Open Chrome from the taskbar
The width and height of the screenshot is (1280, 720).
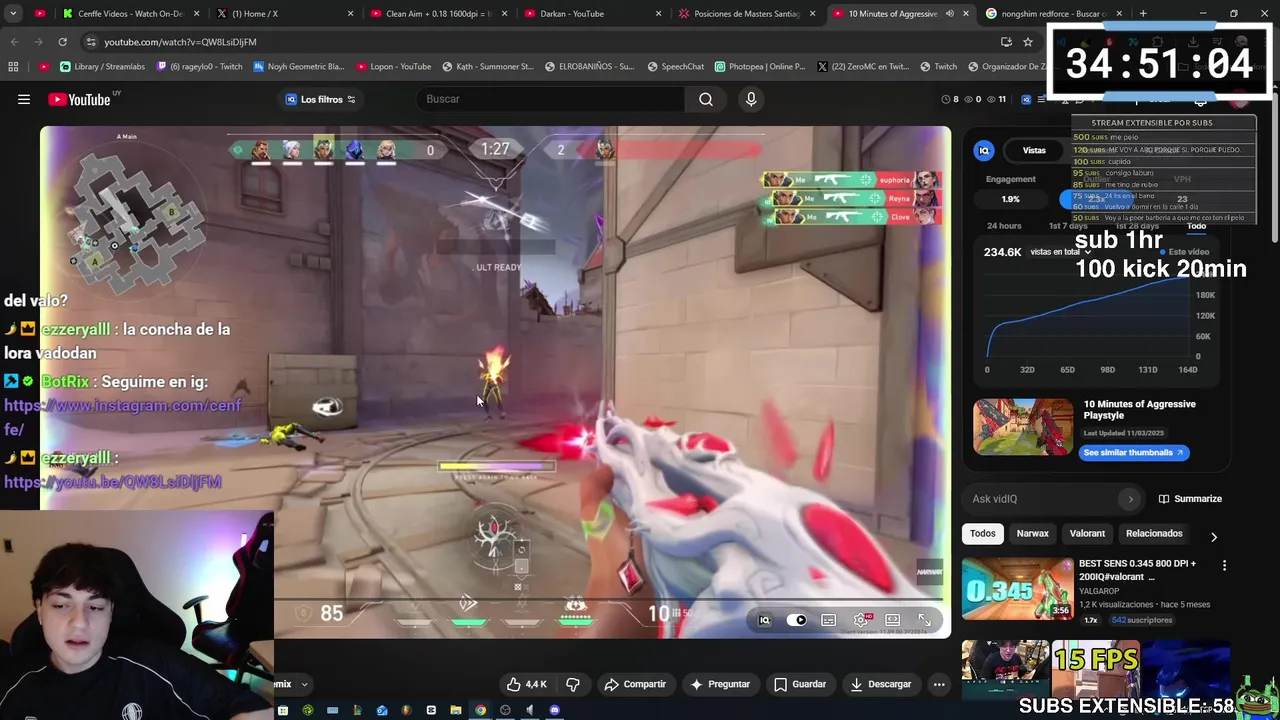(x=480, y=711)
